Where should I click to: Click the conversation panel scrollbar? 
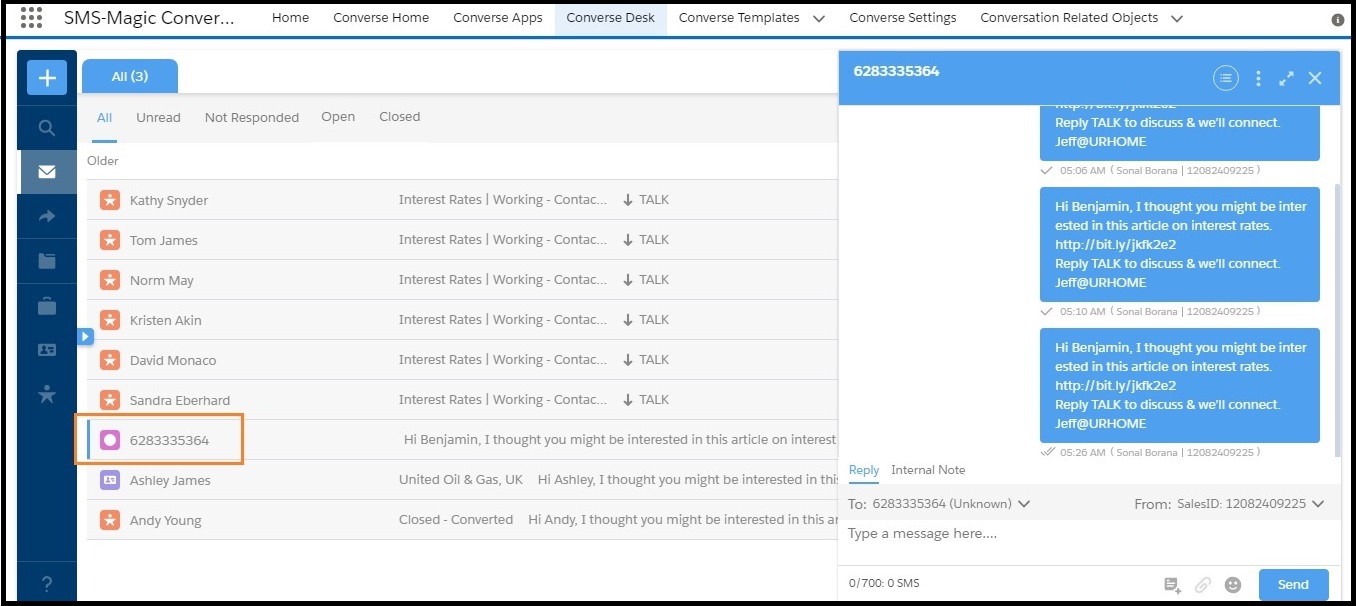(1336, 320)
